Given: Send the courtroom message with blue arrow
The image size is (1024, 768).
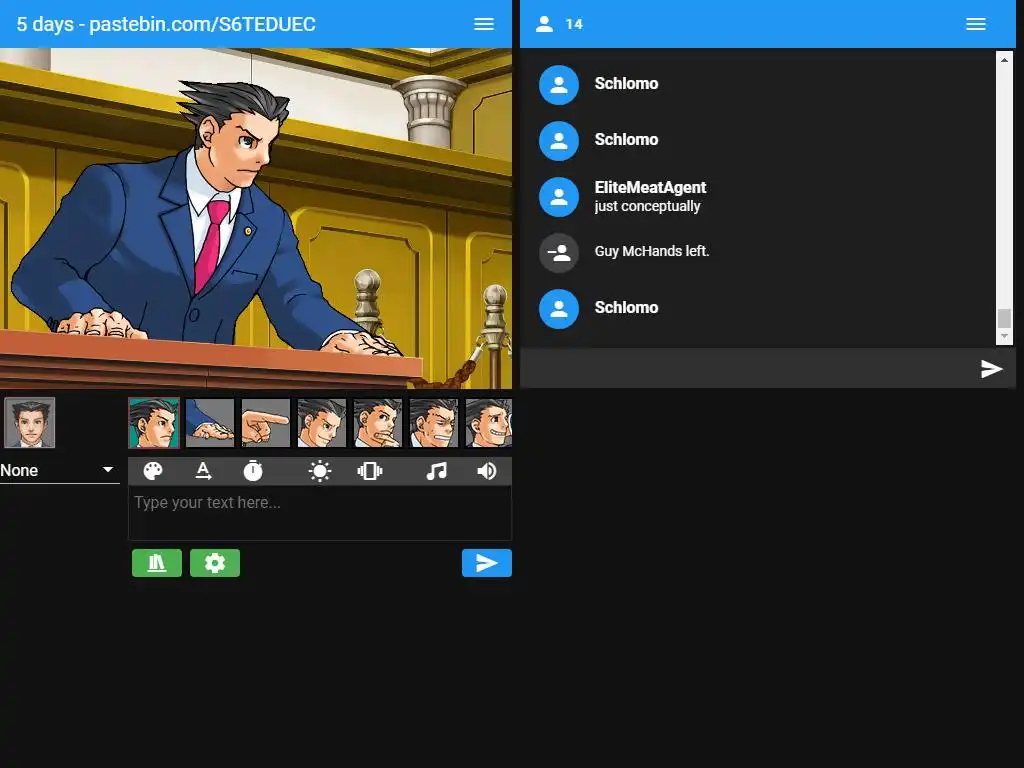Looking at the screenshot, I should (487, 563).
